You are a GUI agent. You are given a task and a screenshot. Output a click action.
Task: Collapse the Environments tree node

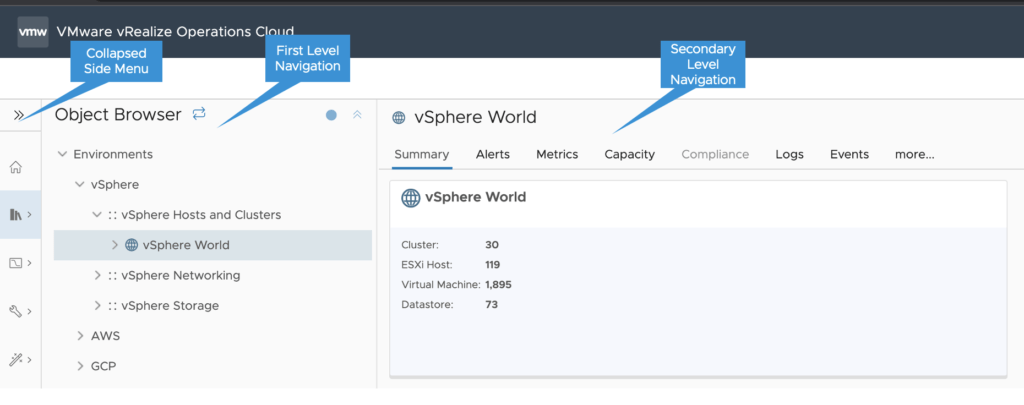coord(63,154)
